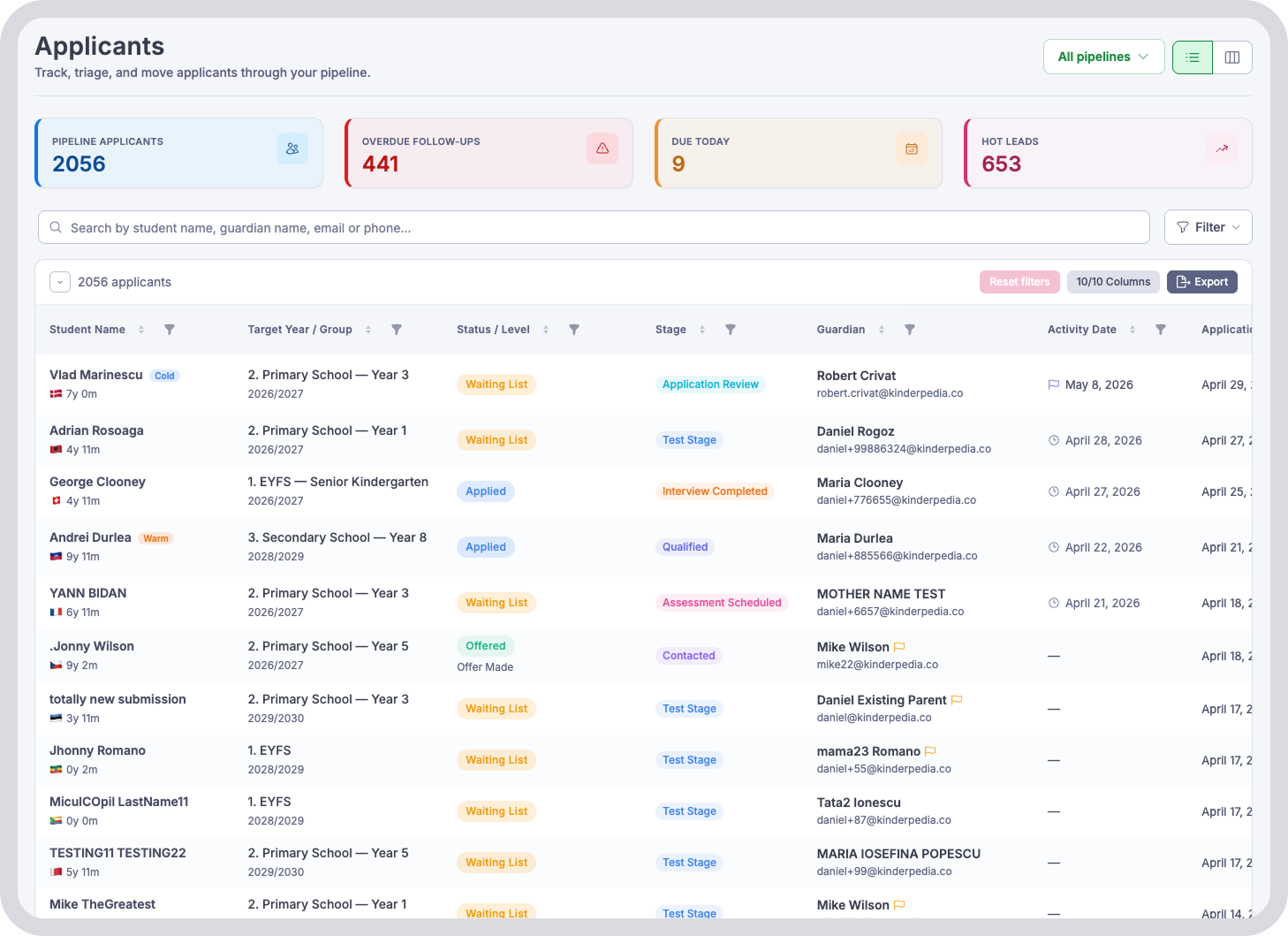Open applicant Andrei Durlea

click(90, 537)
